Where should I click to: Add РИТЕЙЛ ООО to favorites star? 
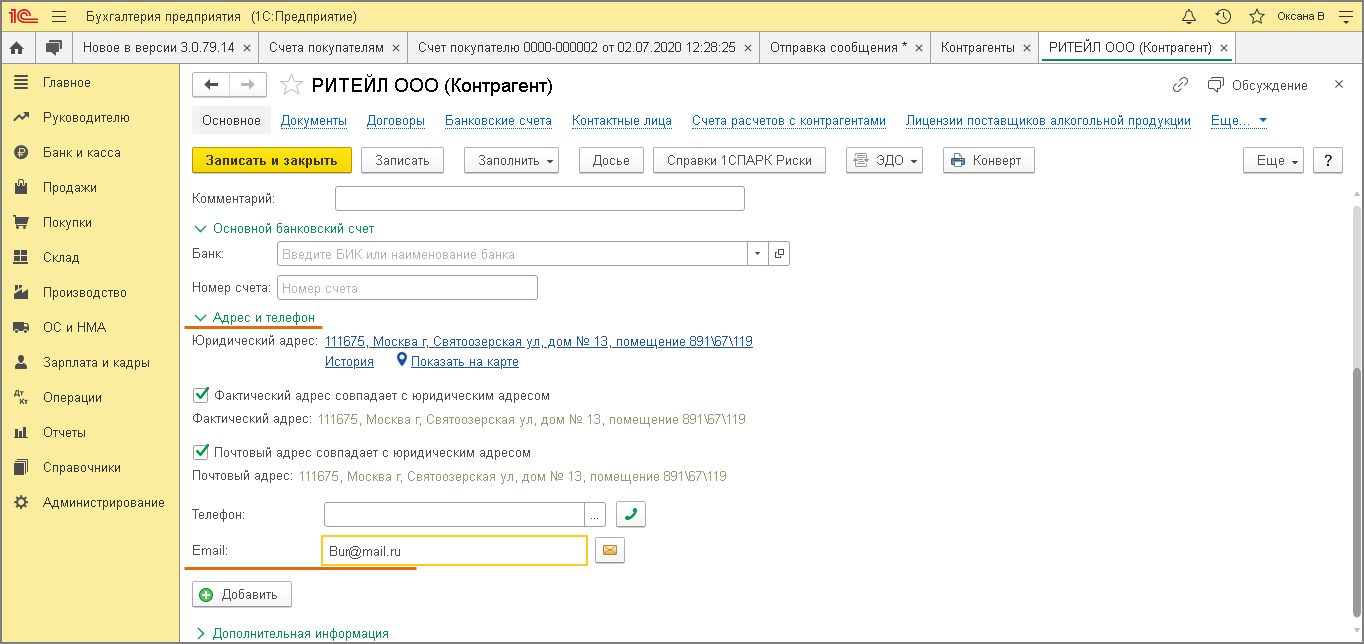(290, 85)
